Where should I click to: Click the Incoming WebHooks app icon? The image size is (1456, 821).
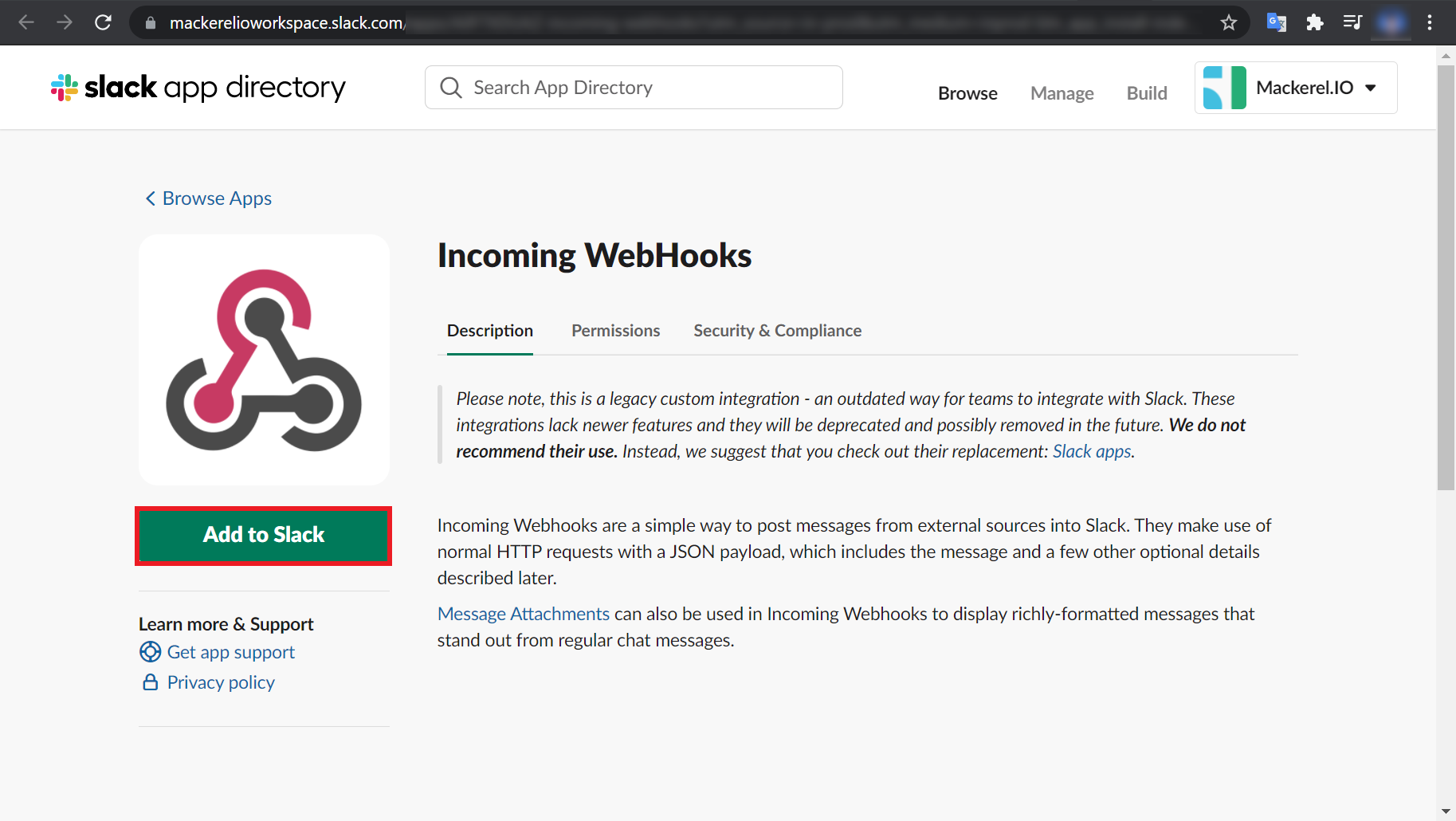[264, 359]
